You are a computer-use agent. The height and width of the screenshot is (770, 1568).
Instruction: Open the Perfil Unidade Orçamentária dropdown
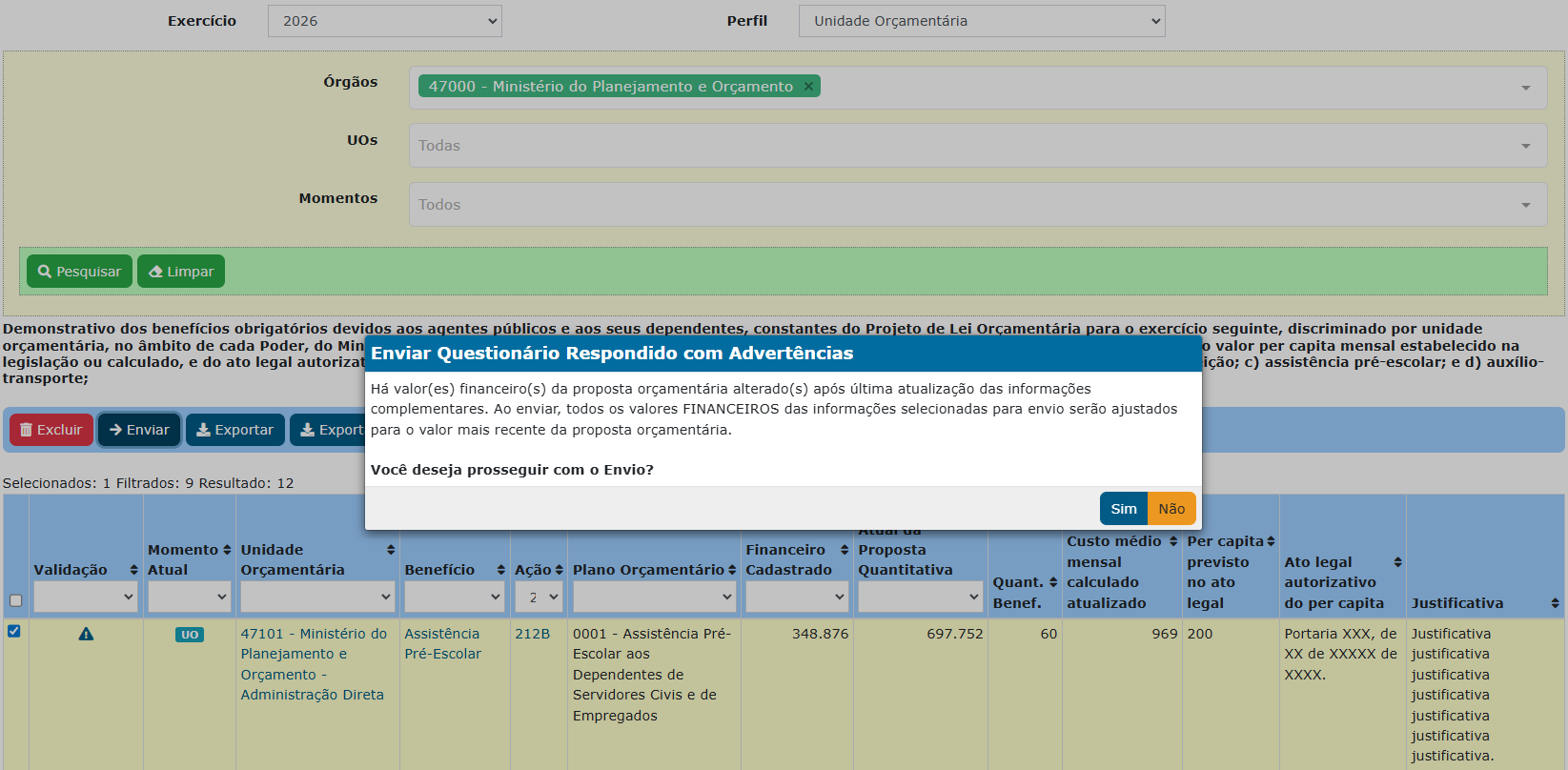(982, 21)
